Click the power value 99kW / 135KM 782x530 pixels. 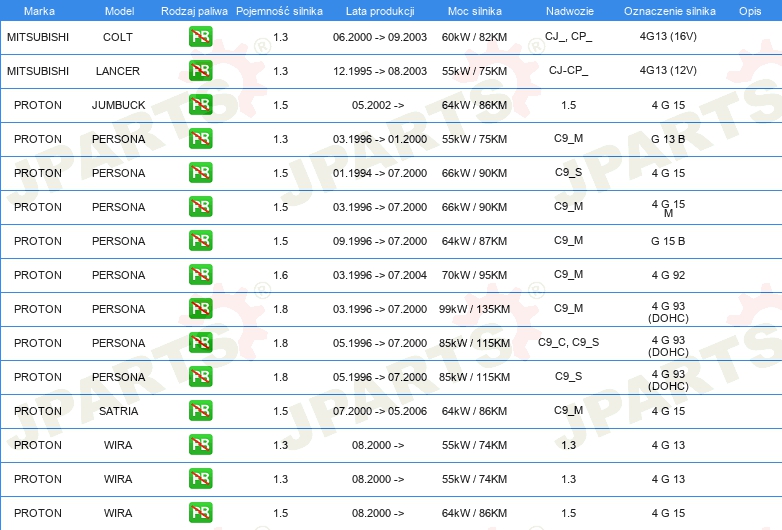[474, 309]
